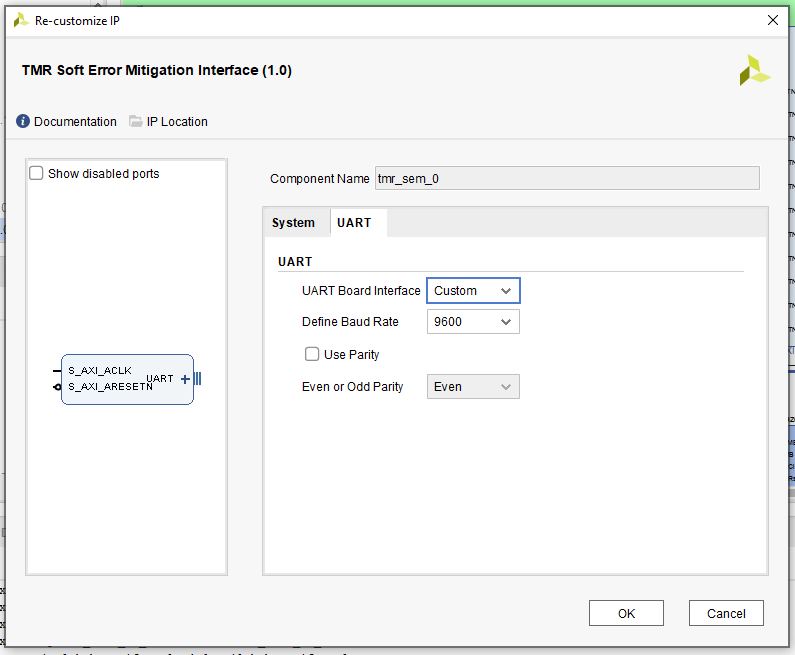This screenshot has width=795, height=655.
Task: Click the S_AXI_ARESETN port pin circle
Action: [x=57, y=387]
